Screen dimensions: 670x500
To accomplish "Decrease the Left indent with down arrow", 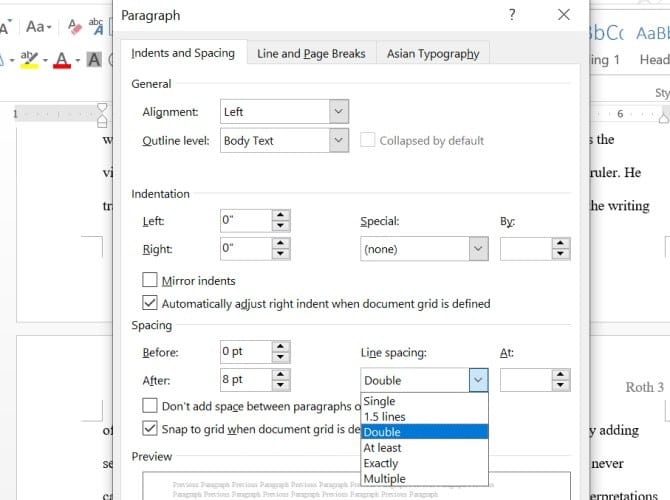I will pos(281,226).
